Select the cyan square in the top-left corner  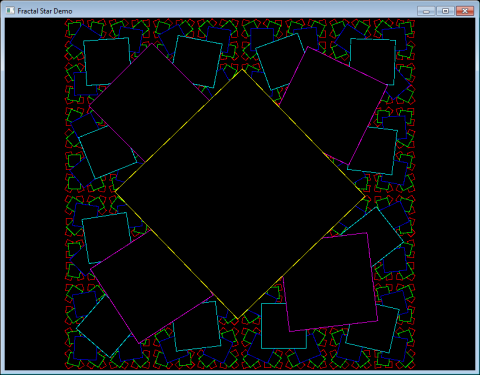(x=107, y=62)
